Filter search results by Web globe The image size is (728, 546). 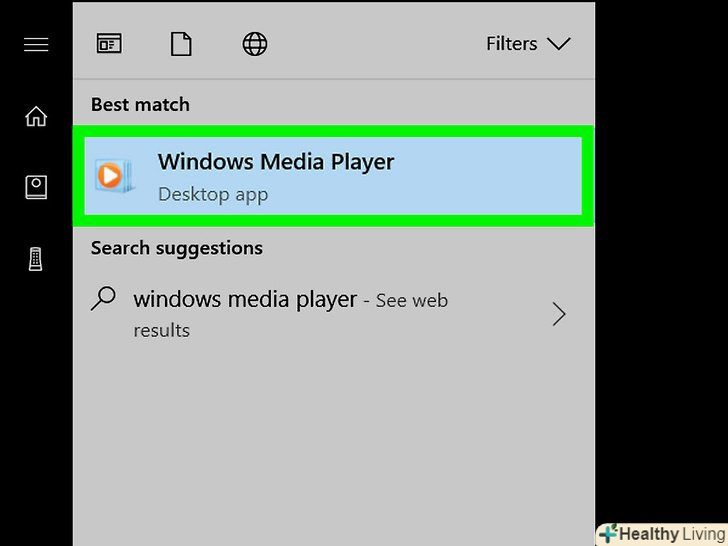tap(254, 44)
